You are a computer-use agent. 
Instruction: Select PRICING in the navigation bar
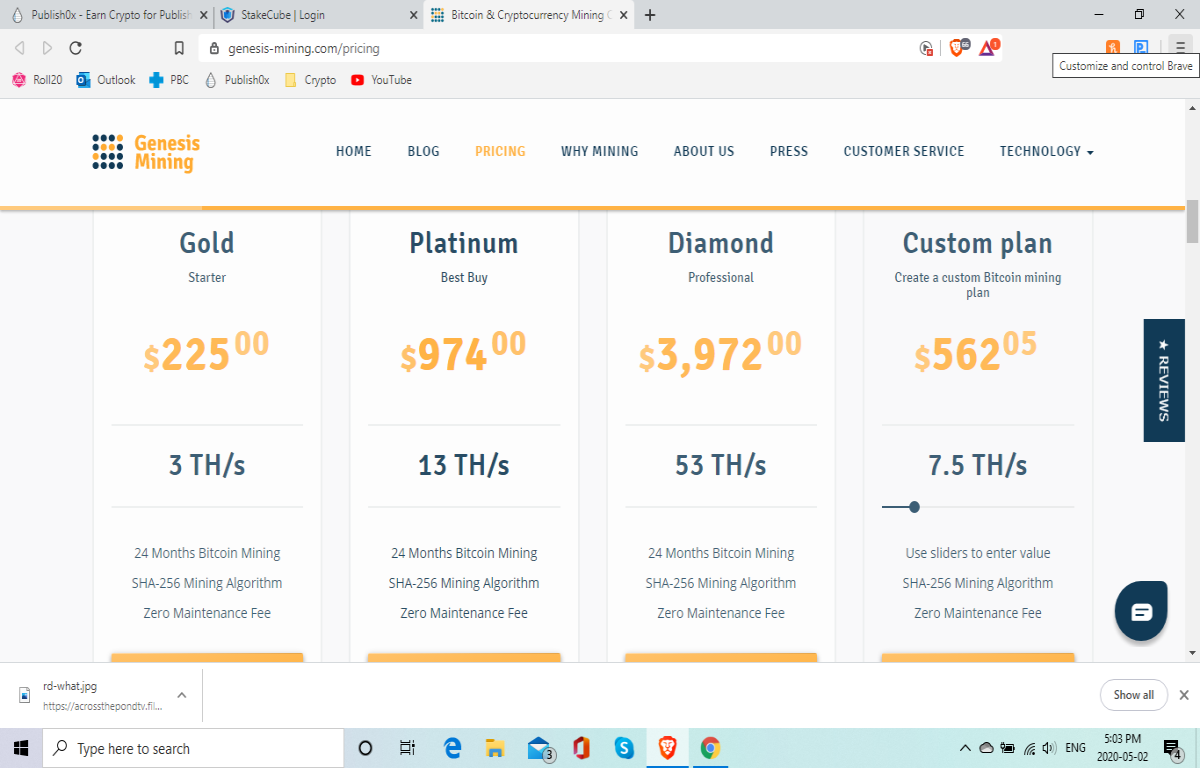coord(500,151)
